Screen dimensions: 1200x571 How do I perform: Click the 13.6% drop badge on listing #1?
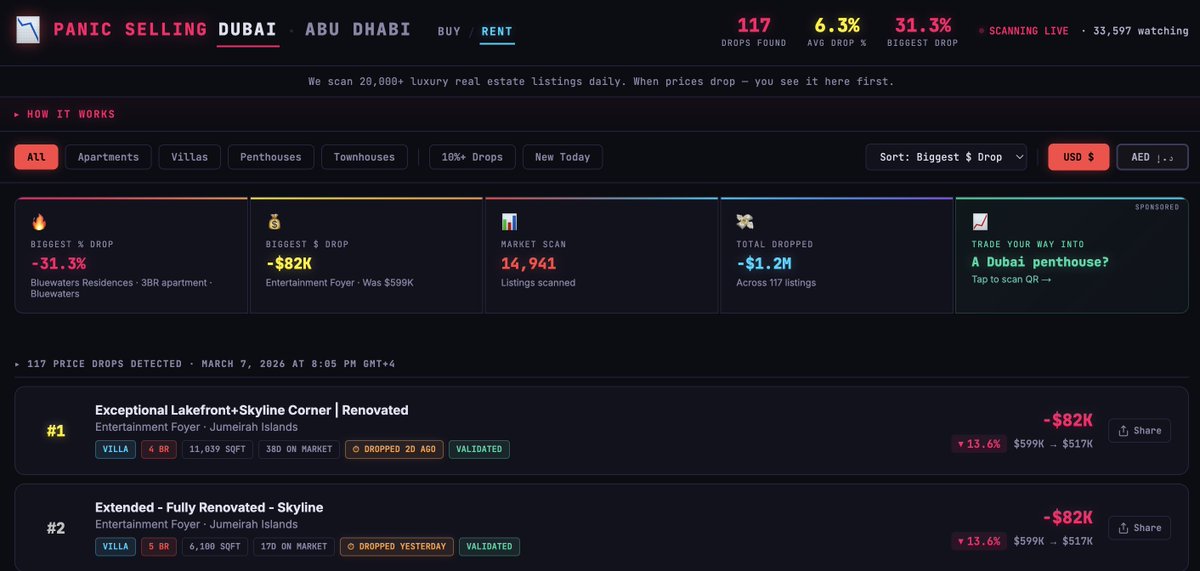click(x=979, y=444)
